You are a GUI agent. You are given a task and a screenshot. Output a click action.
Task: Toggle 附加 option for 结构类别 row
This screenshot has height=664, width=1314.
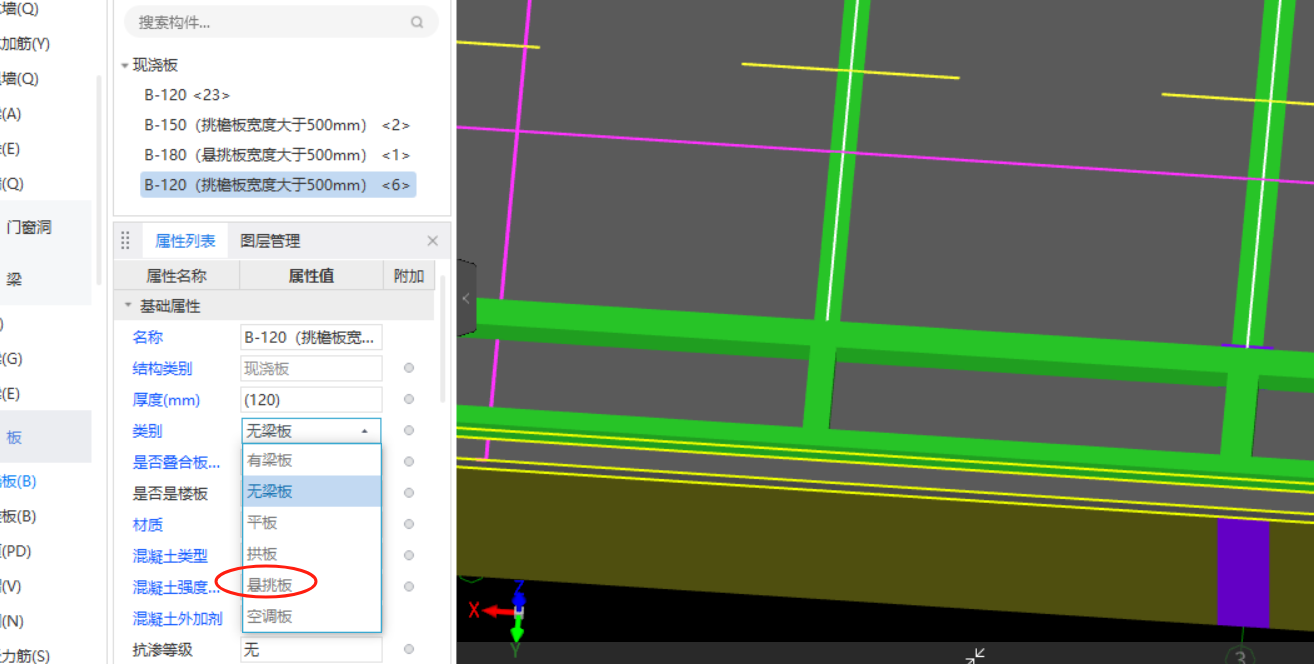click(409, 368)
